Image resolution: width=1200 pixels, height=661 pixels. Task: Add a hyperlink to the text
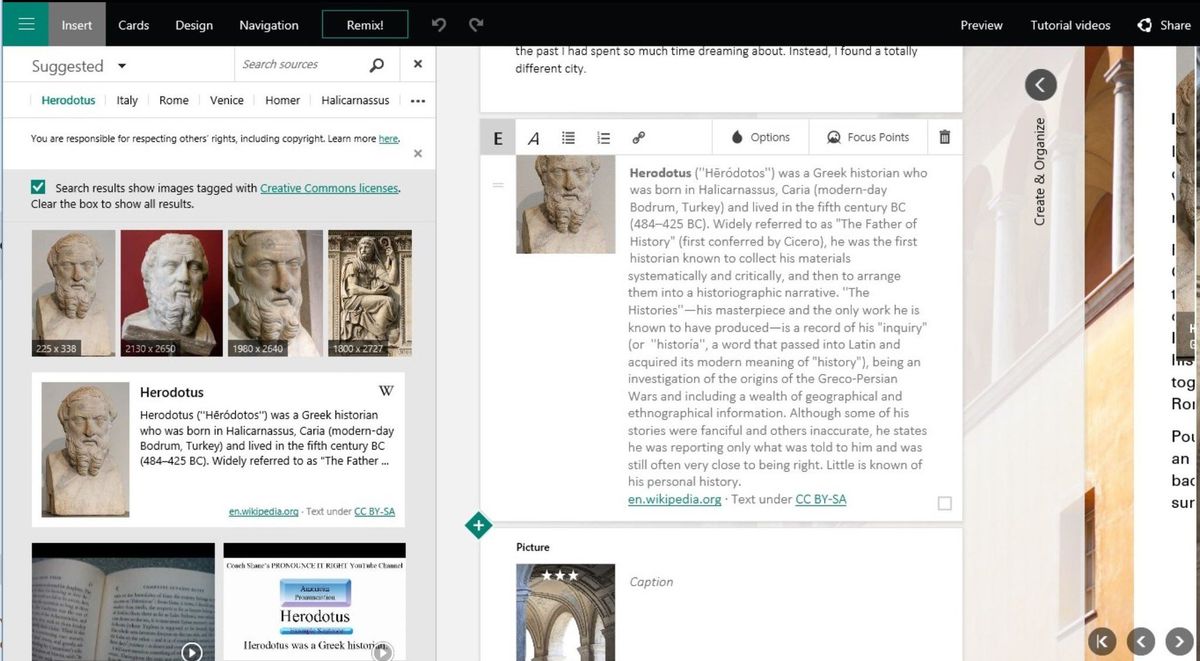639,137
